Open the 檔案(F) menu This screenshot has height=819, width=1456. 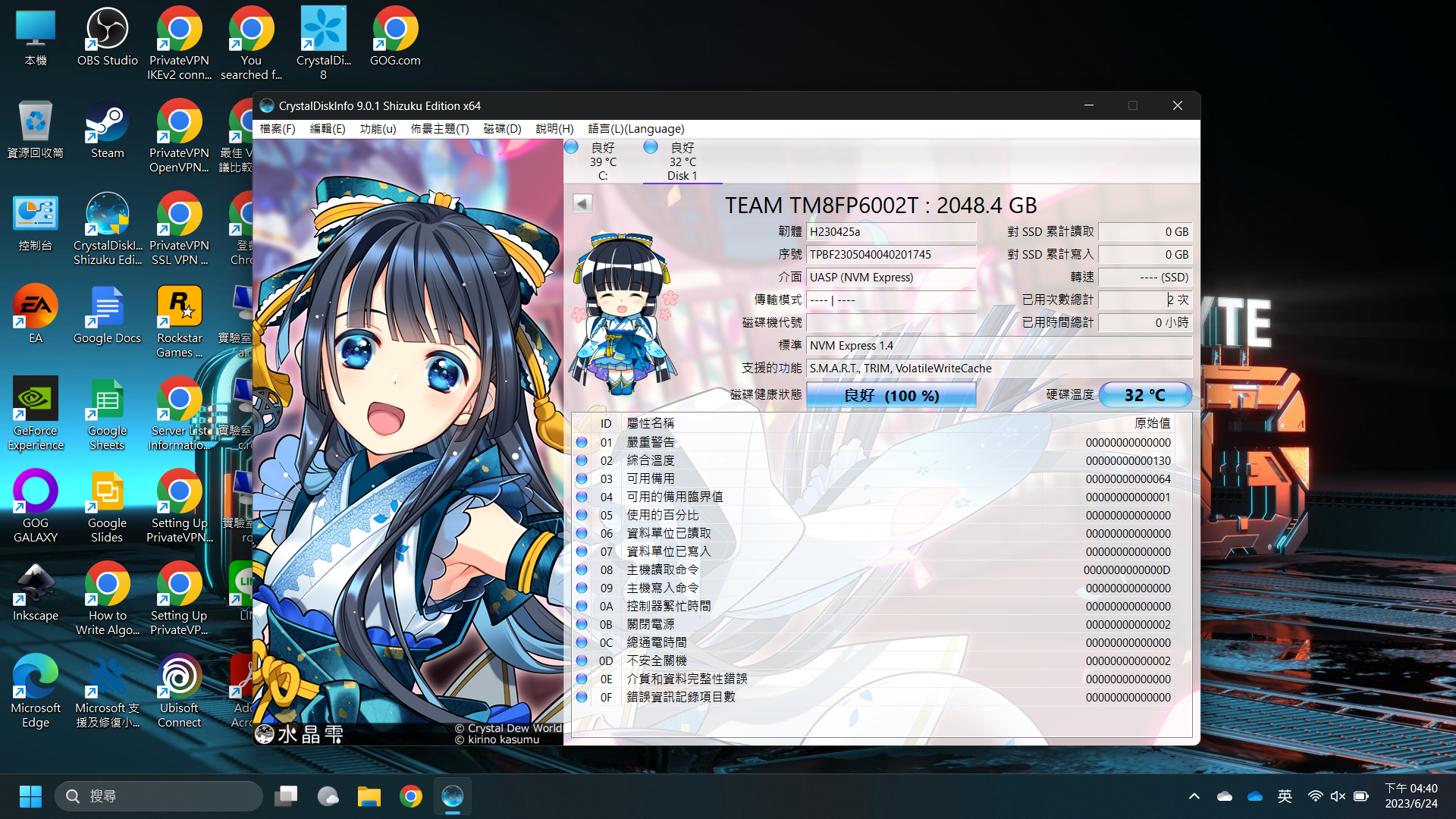(278, 129)
